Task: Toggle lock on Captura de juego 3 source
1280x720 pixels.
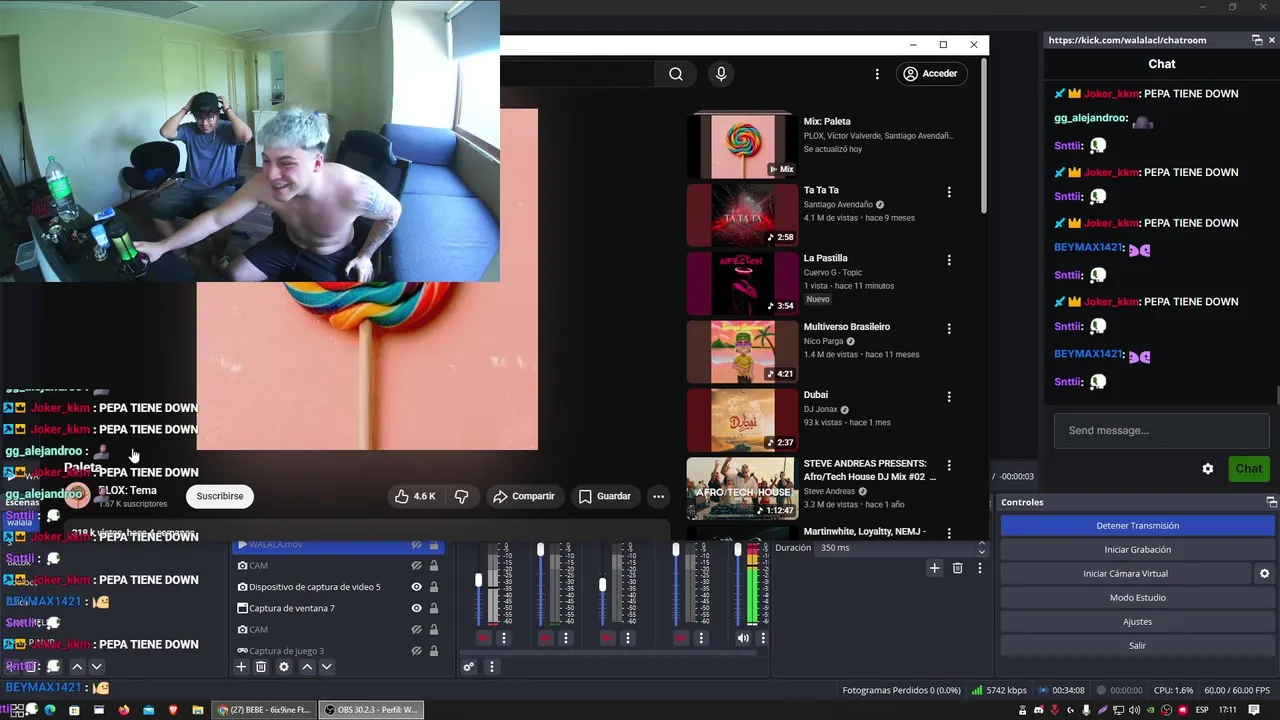Action: click(434, 651)
